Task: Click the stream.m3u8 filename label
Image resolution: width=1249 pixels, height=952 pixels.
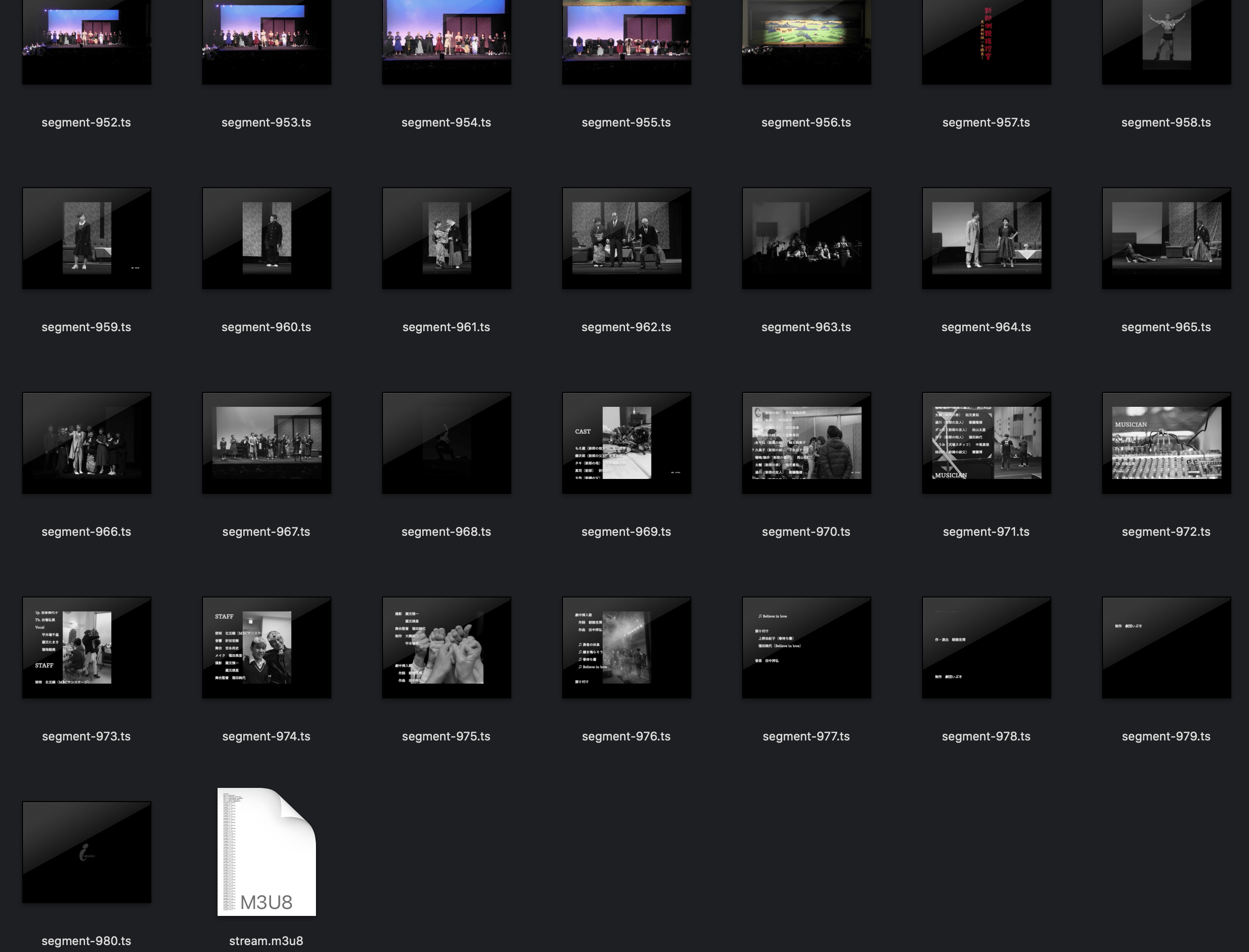Action: [x=266, y=941]
